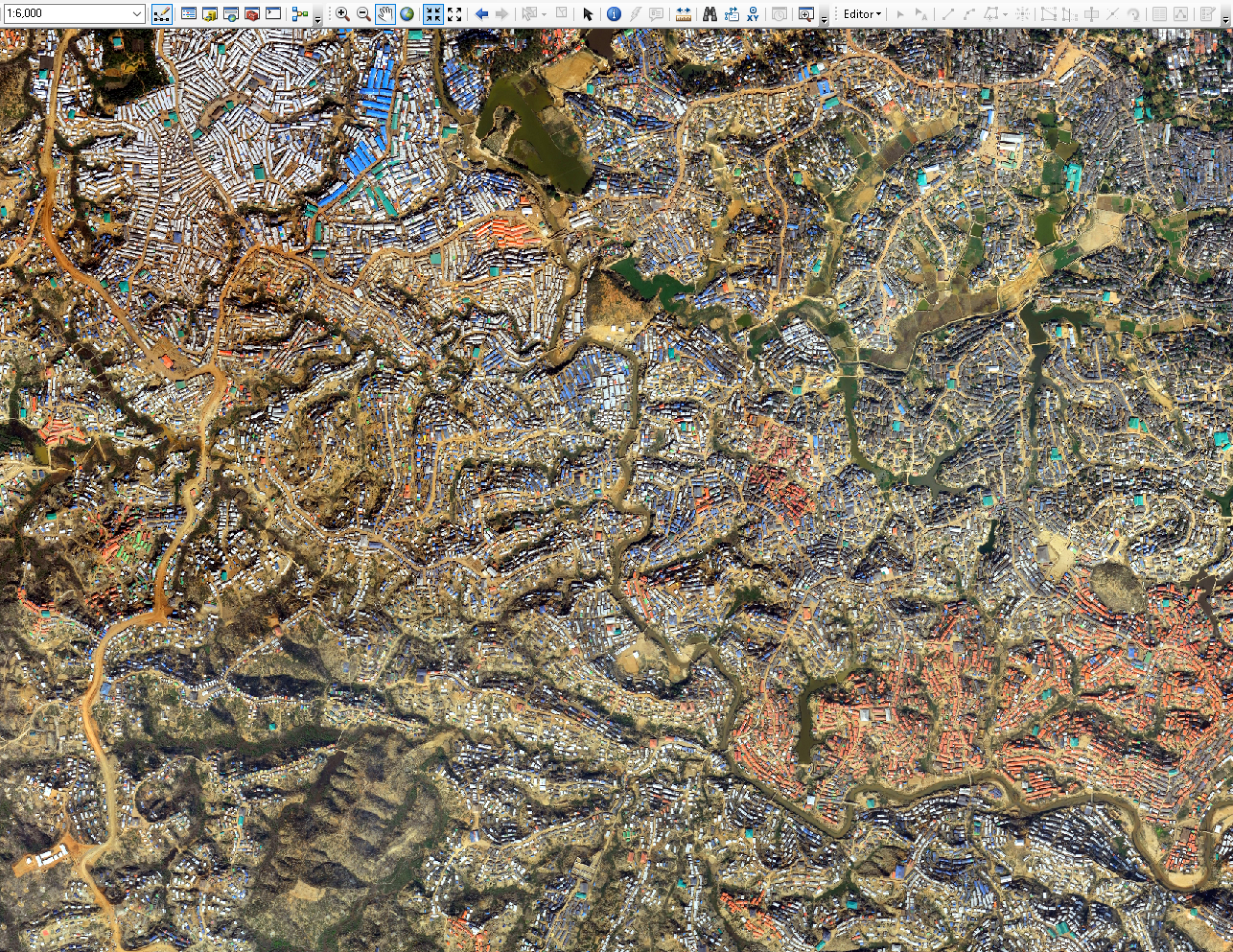The image size is (1233, 952).
Task: Open the map scale dropdown
Action: coord(137,14)
